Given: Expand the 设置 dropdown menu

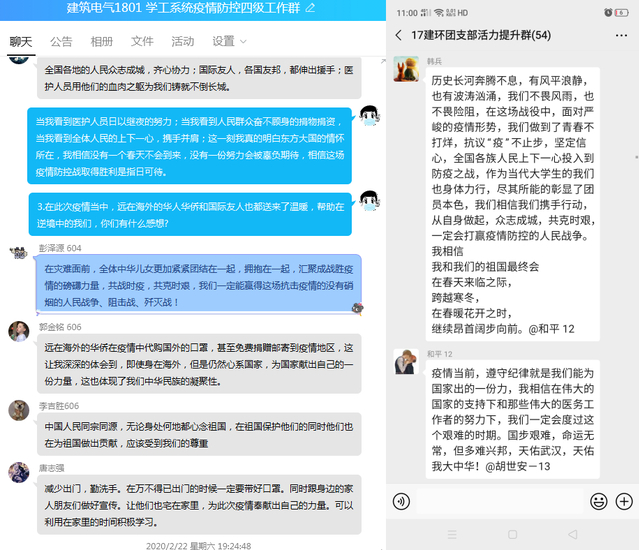Looking at the screenshot, I should pos(229,41).
